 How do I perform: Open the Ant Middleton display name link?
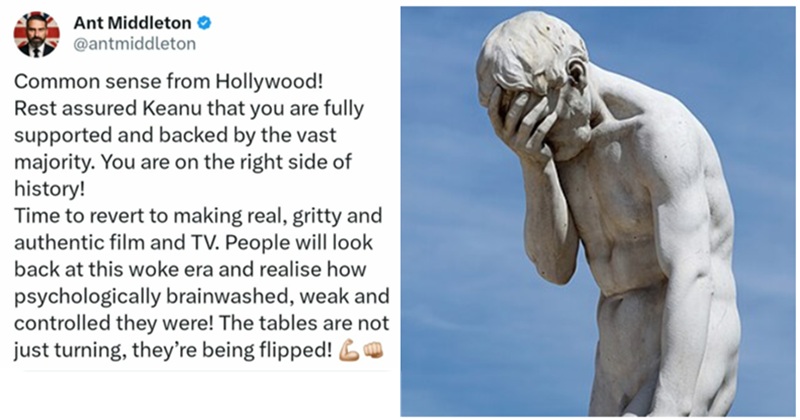[133, 23]
